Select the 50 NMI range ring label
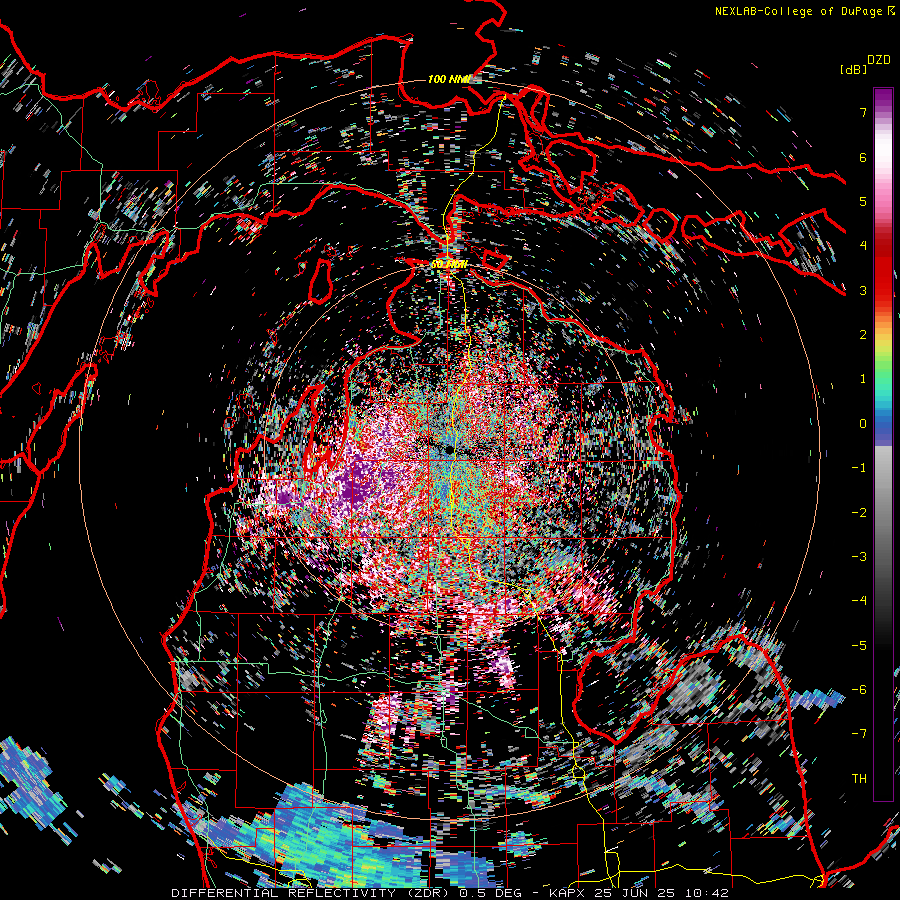Viewport: 900px width, 900px height. pyautogui.click(x=449, y=265)
